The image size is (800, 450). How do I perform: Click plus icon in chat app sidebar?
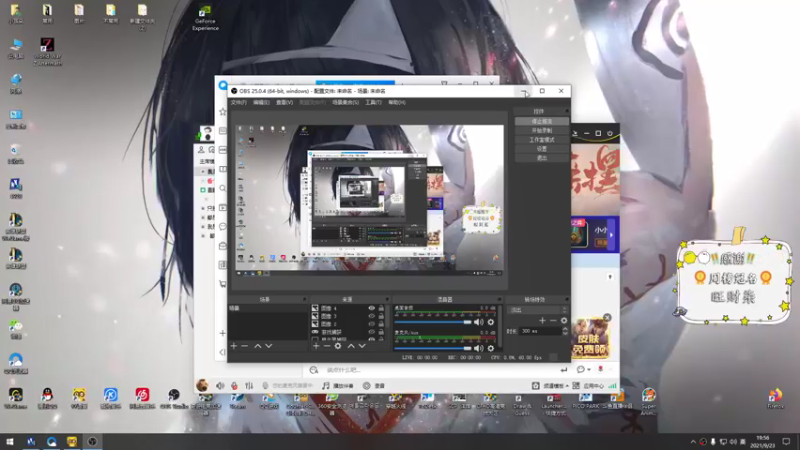(223, 333)
